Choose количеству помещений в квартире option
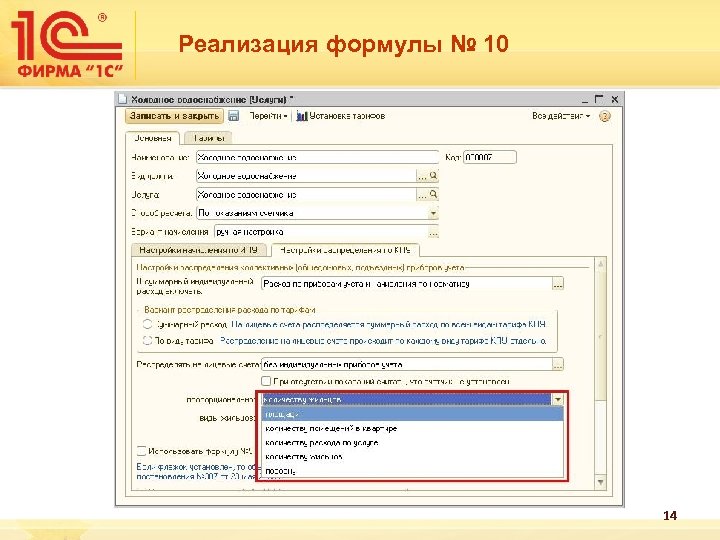Viewport: 720px width, 540px height. coord(412,428)
